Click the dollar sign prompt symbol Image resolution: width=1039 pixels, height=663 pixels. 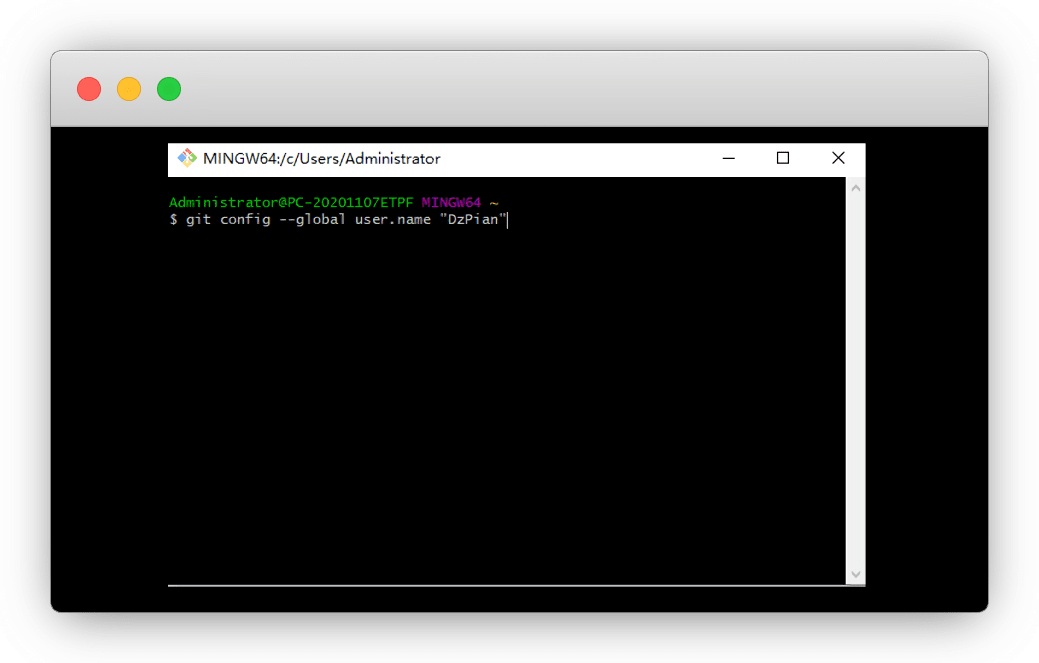(x=173, y=220)
